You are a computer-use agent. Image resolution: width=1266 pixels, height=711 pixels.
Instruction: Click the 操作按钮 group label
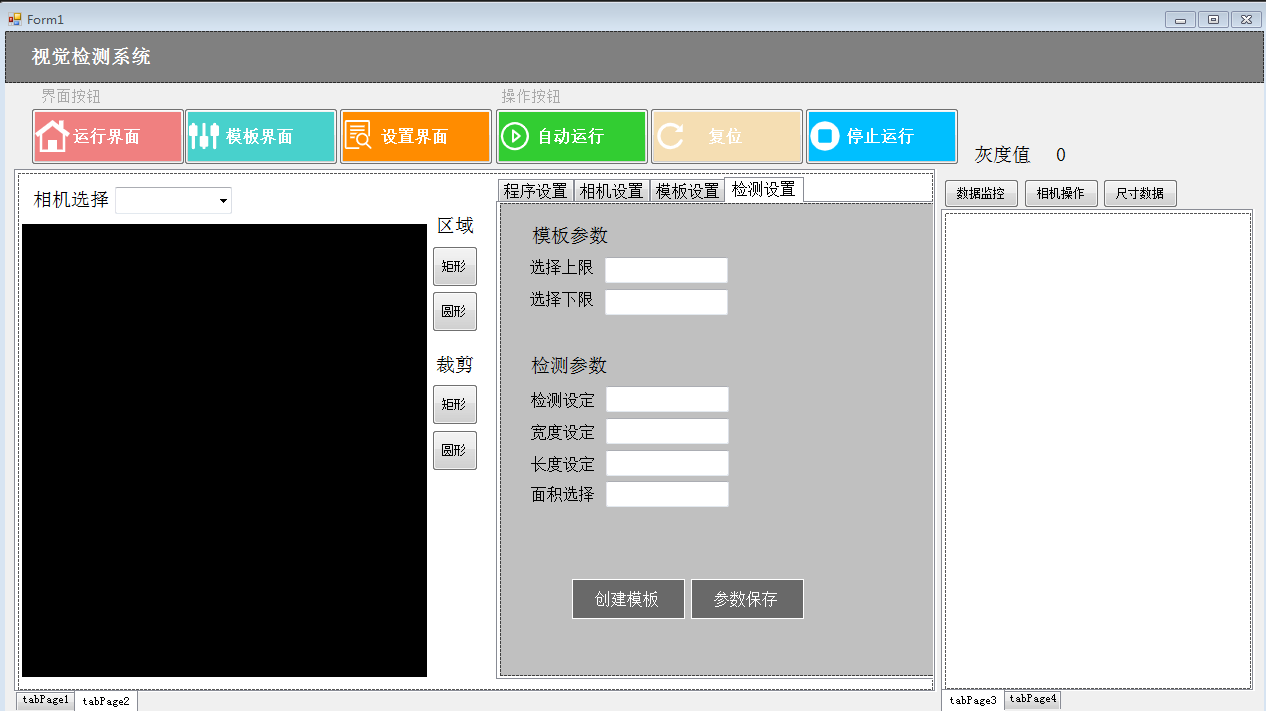click(531, 96)
